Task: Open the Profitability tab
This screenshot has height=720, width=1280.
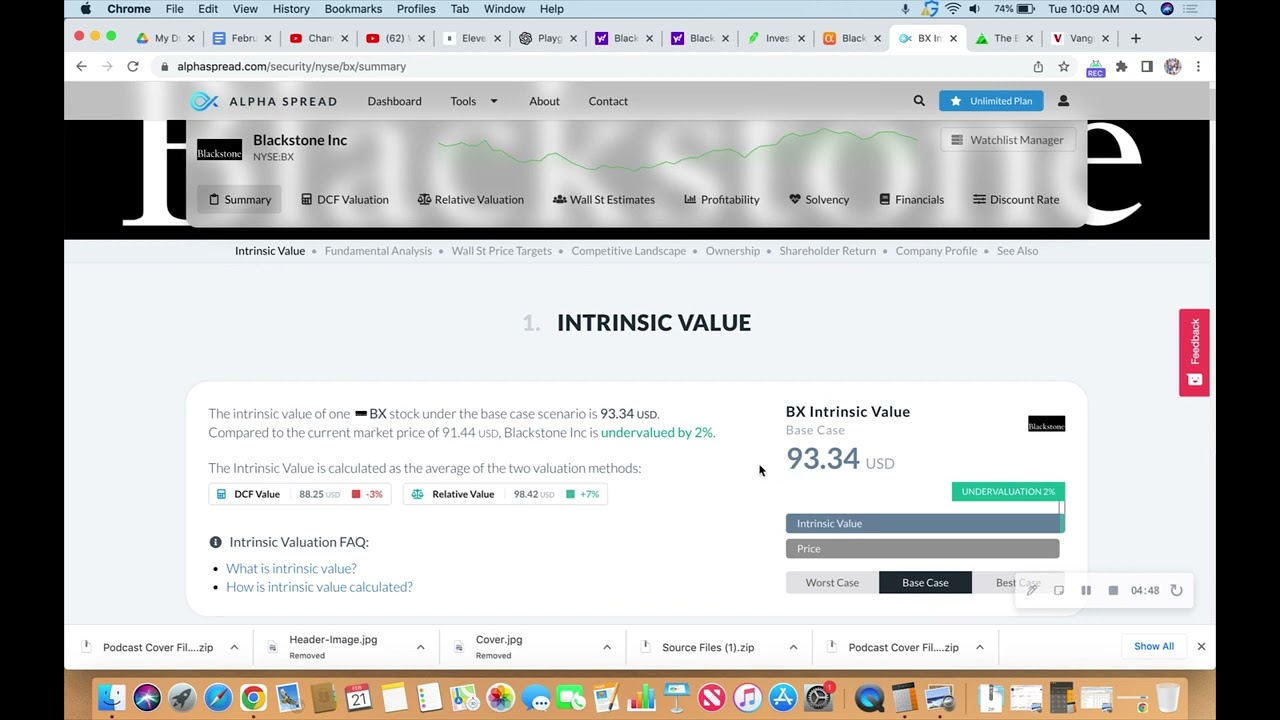Action: [722, 200]
